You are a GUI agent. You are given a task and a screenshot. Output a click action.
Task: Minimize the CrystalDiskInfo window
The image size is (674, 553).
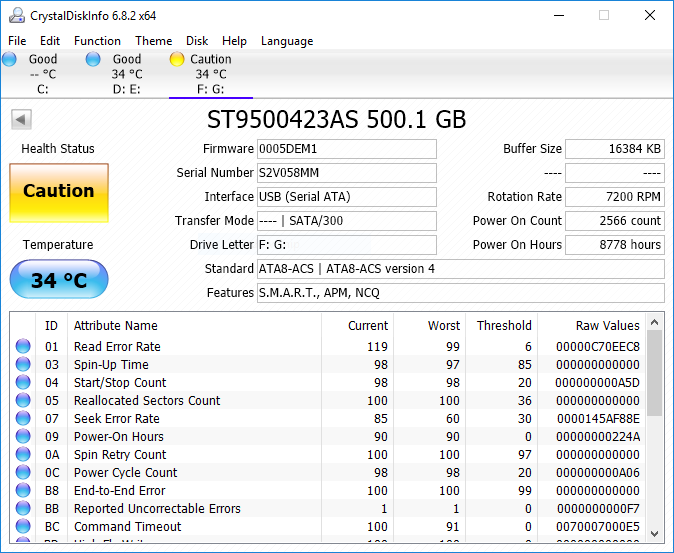coord(558,15)
